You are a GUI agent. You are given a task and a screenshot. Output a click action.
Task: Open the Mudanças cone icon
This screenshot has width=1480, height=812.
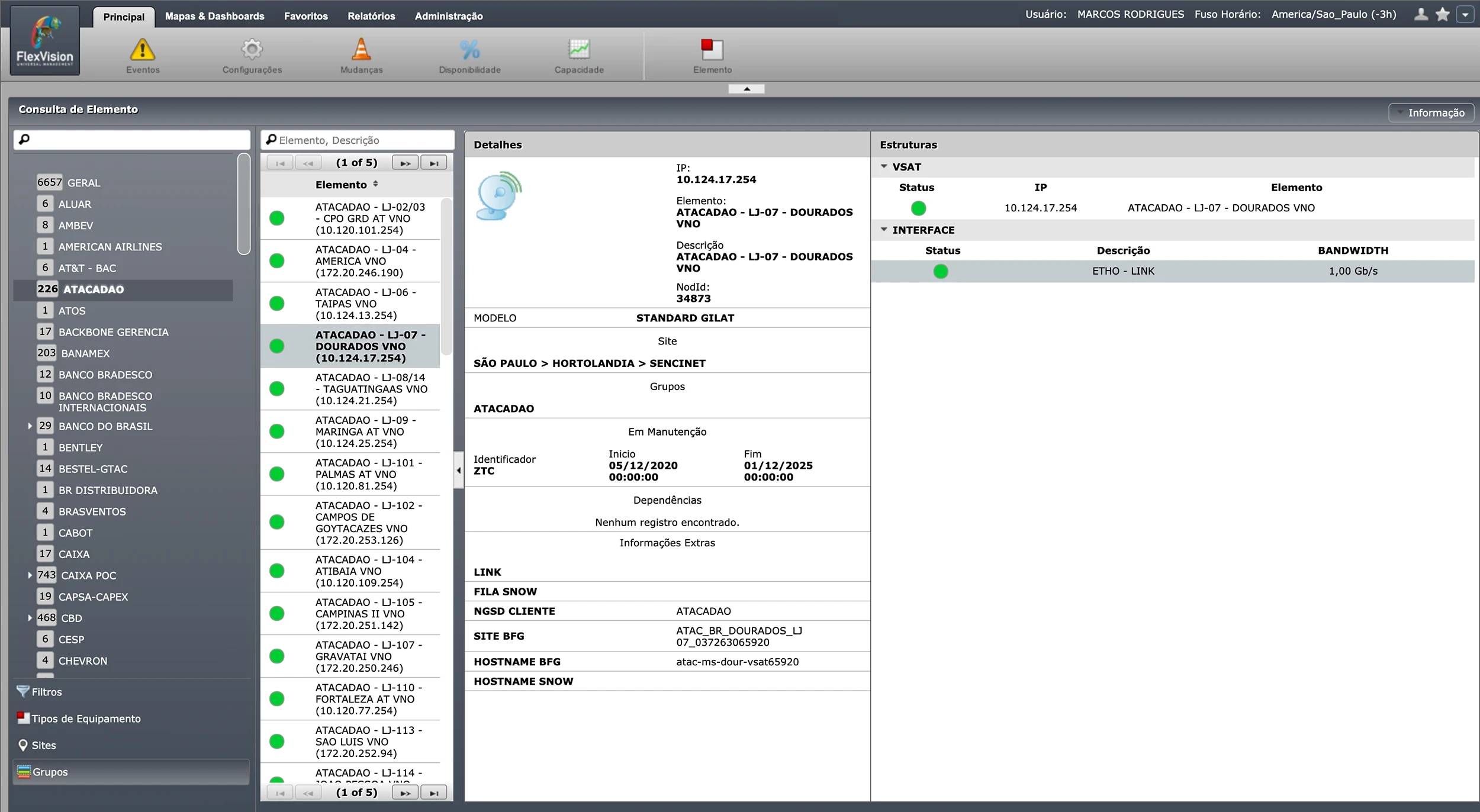(361, 50)
